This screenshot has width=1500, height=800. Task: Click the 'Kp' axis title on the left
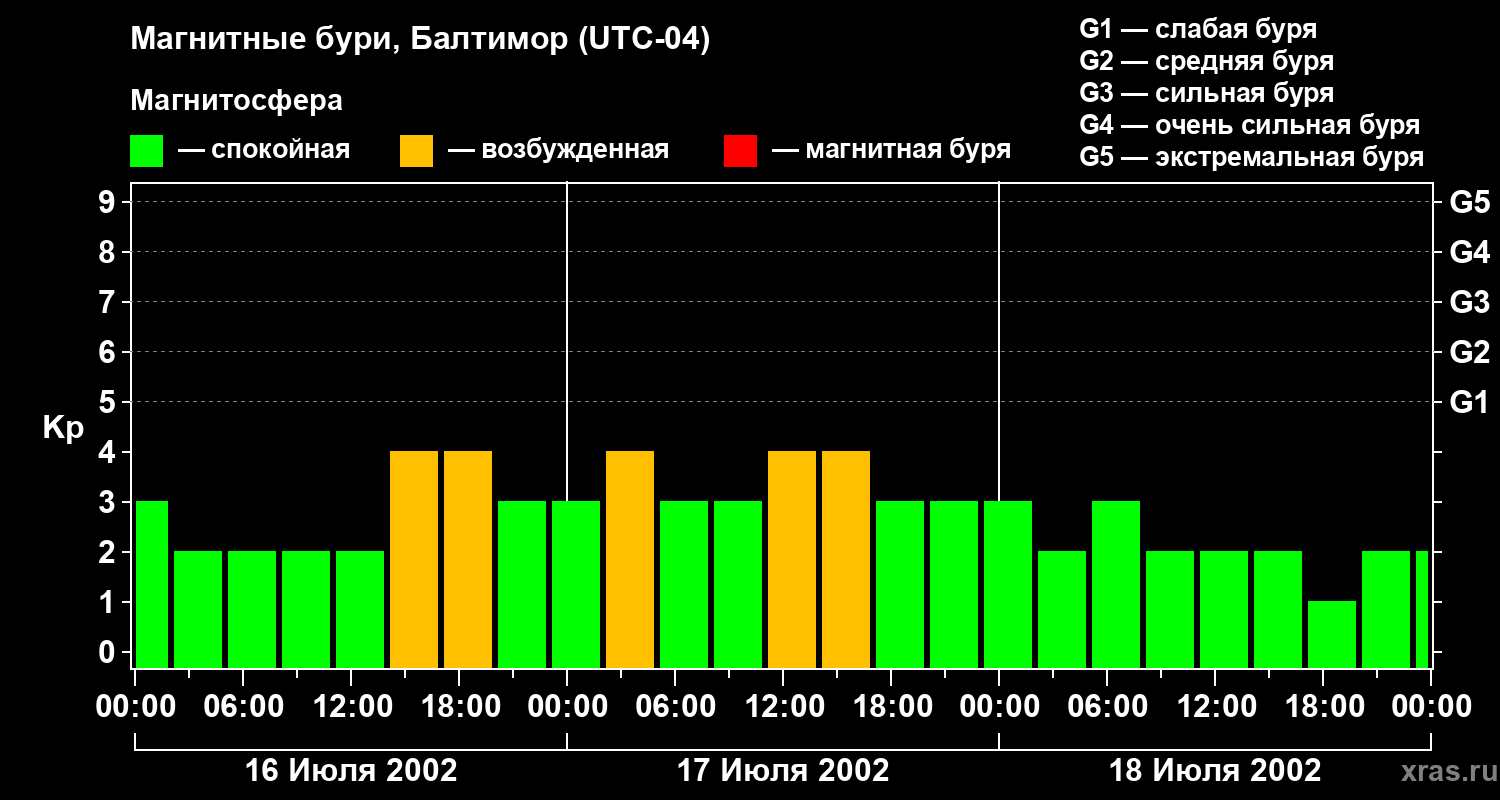pyautogui.click(x=63, y=428)
